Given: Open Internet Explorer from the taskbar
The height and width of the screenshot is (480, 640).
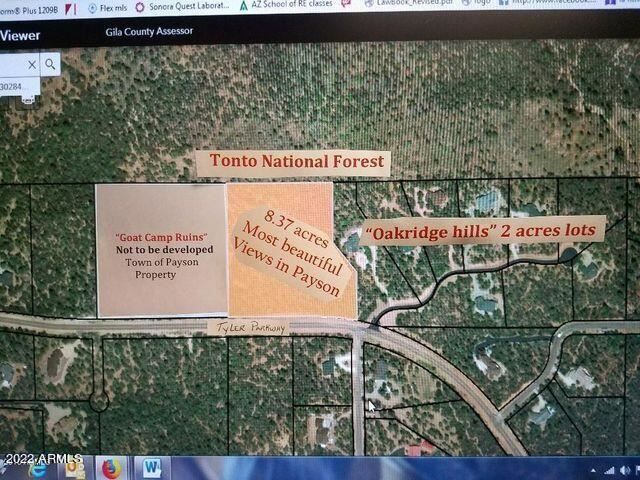Looking at the screenshot, I should (x=36, y=469).
